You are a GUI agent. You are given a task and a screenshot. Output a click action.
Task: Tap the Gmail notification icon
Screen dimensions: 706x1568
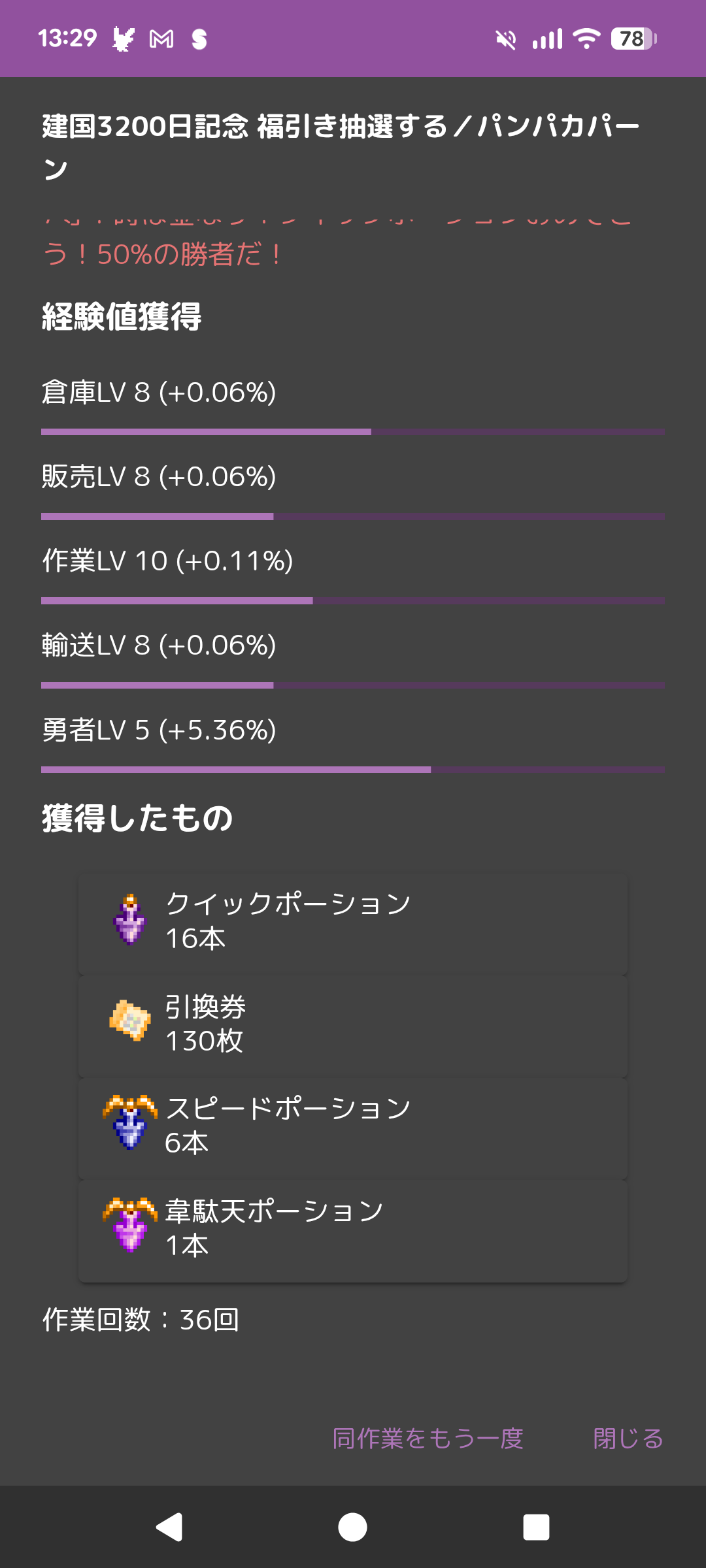click(x=161, y=39)
